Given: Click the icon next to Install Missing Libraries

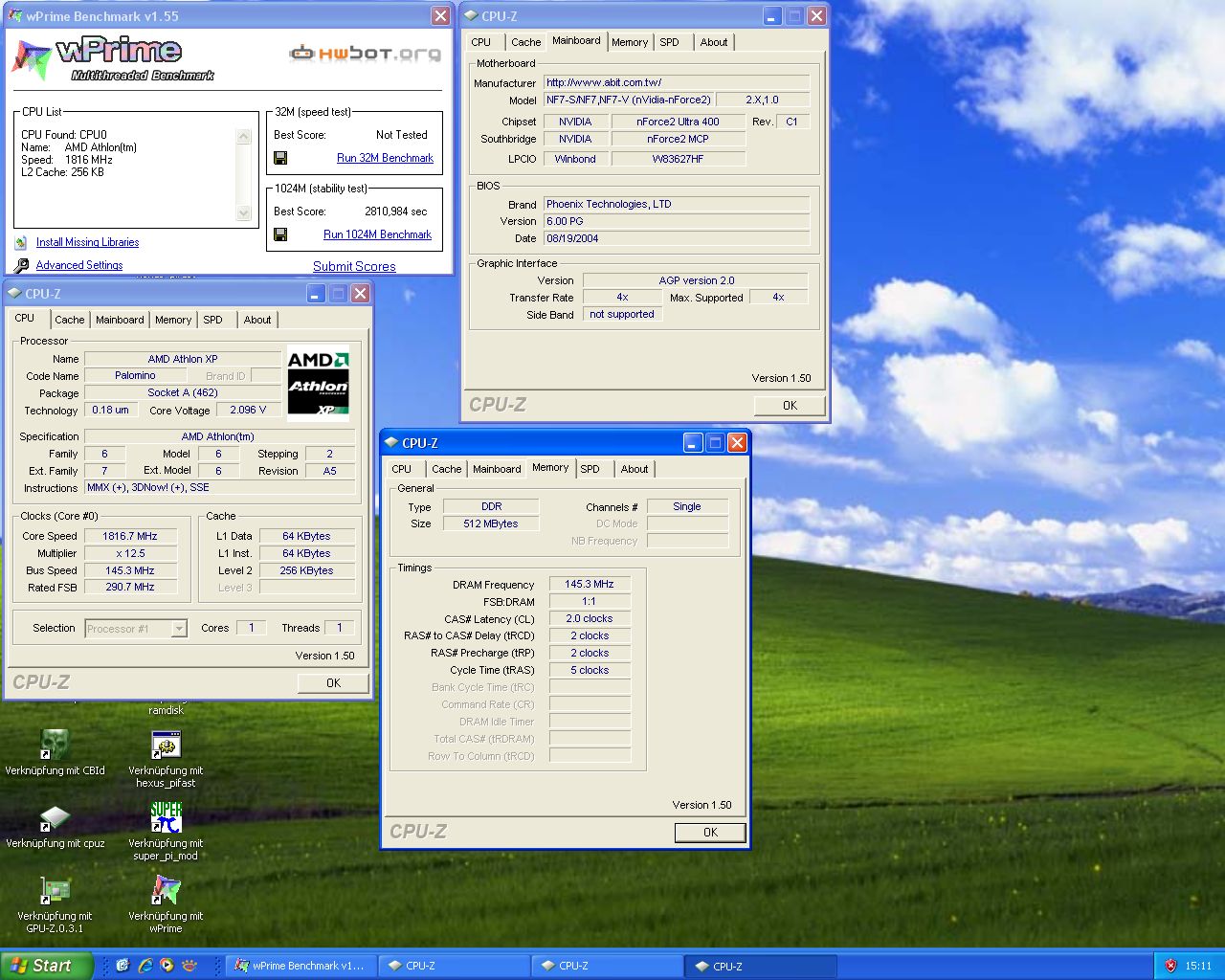Looking at the screenshot, I should pyautogui.click(x=21, y=243).
